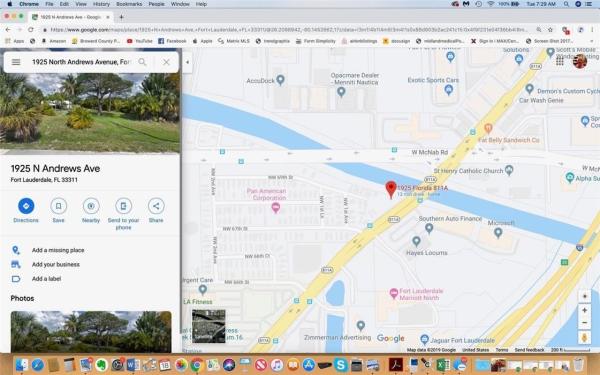The width and height of the screenshot is (600, 375).
Task: Choose Add a label
Action: 46,279
